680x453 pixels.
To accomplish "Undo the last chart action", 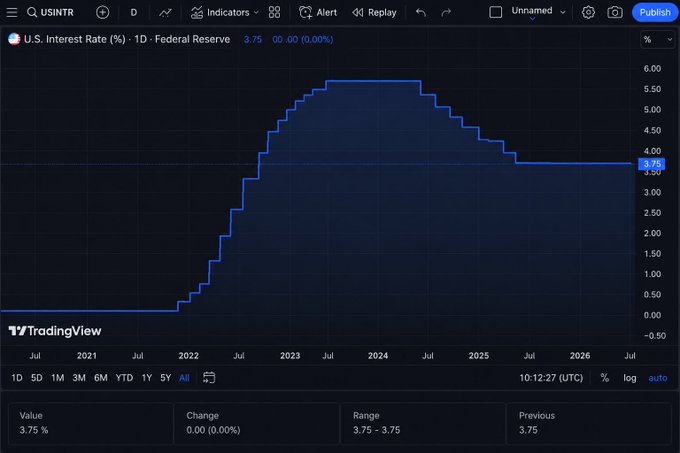I will (x=421, y=13).
